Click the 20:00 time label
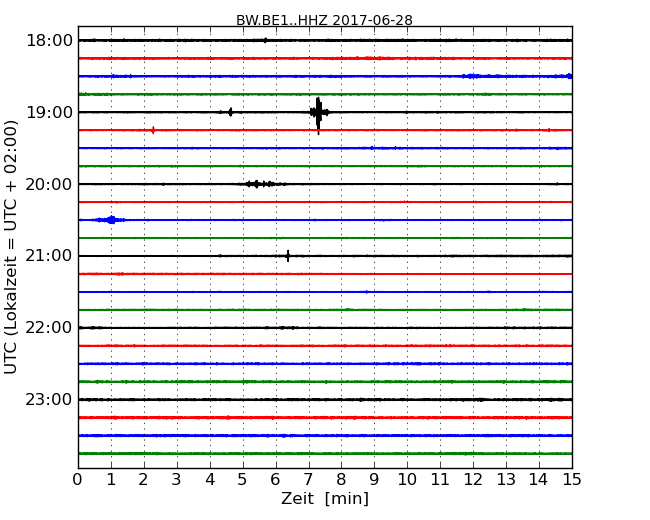The image size is (650, 520). point(49,184)
